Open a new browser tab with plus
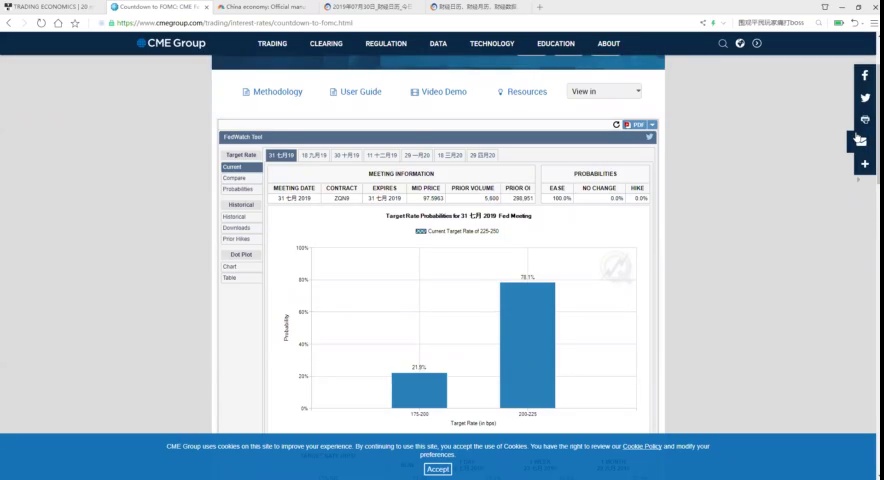This screenshot has height=480, width=884. (x=540, y=7)
